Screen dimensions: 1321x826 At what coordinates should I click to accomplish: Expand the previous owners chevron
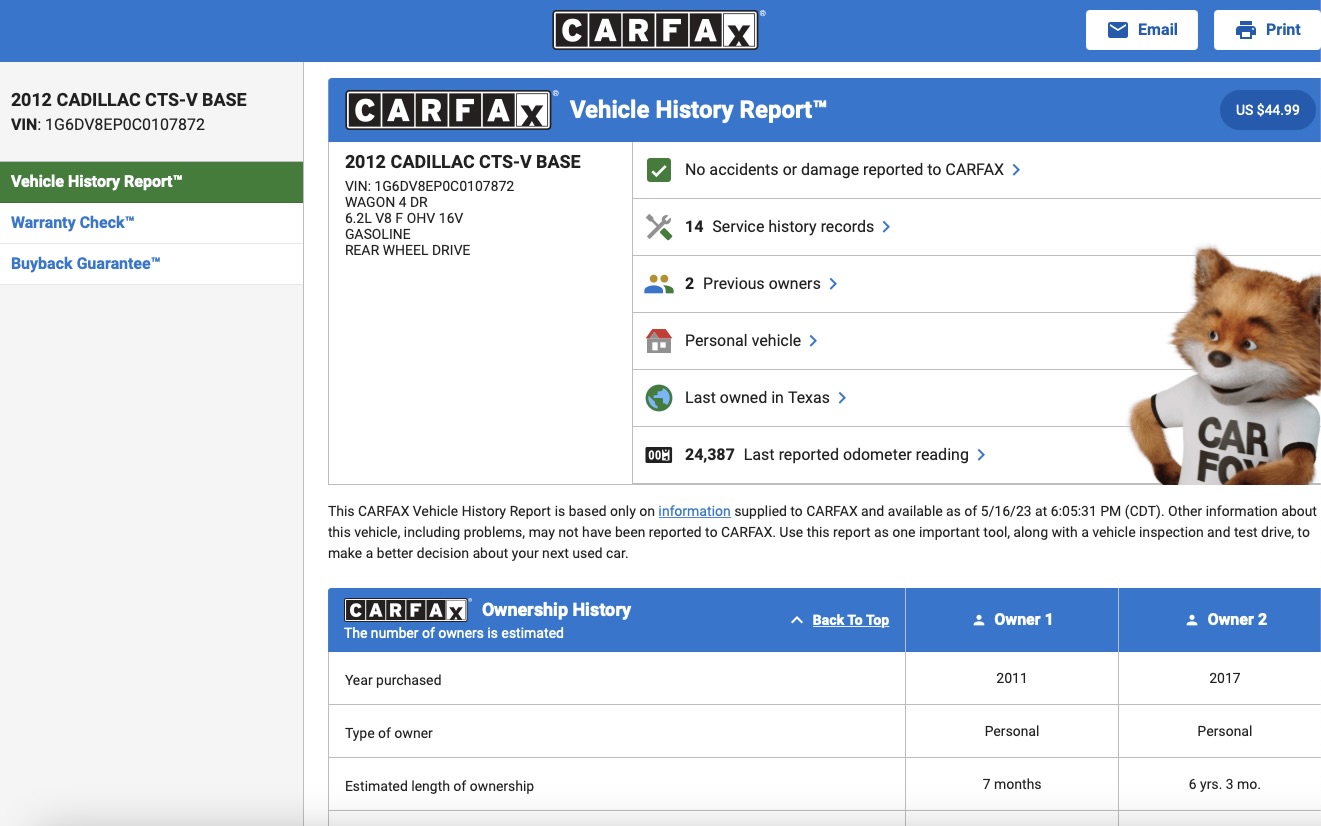833,284
